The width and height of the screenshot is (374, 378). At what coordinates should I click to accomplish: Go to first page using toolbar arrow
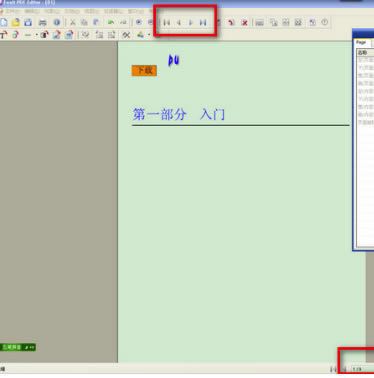pyautogui.click(x=167, y=23)
